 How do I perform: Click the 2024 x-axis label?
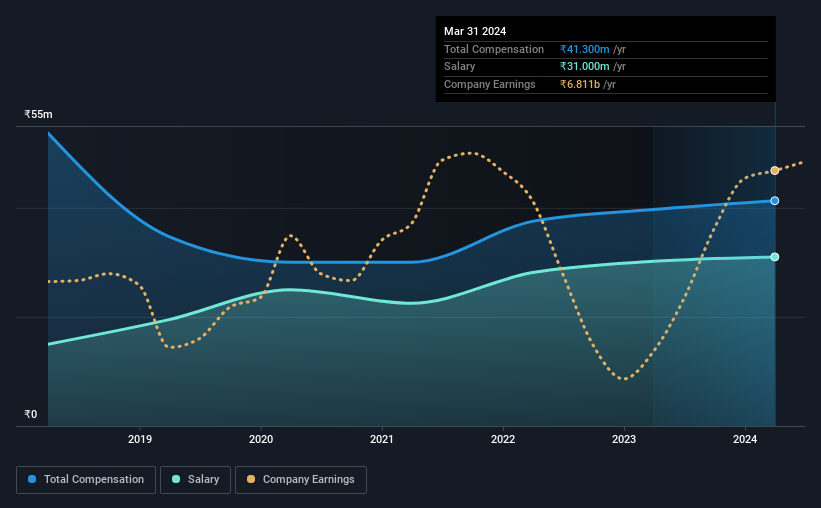pos(745,439)
